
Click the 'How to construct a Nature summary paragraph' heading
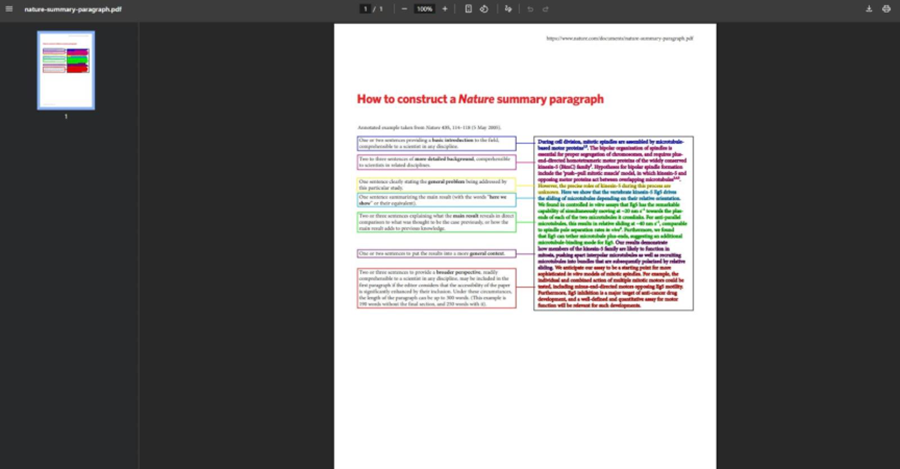pos(480,99)
